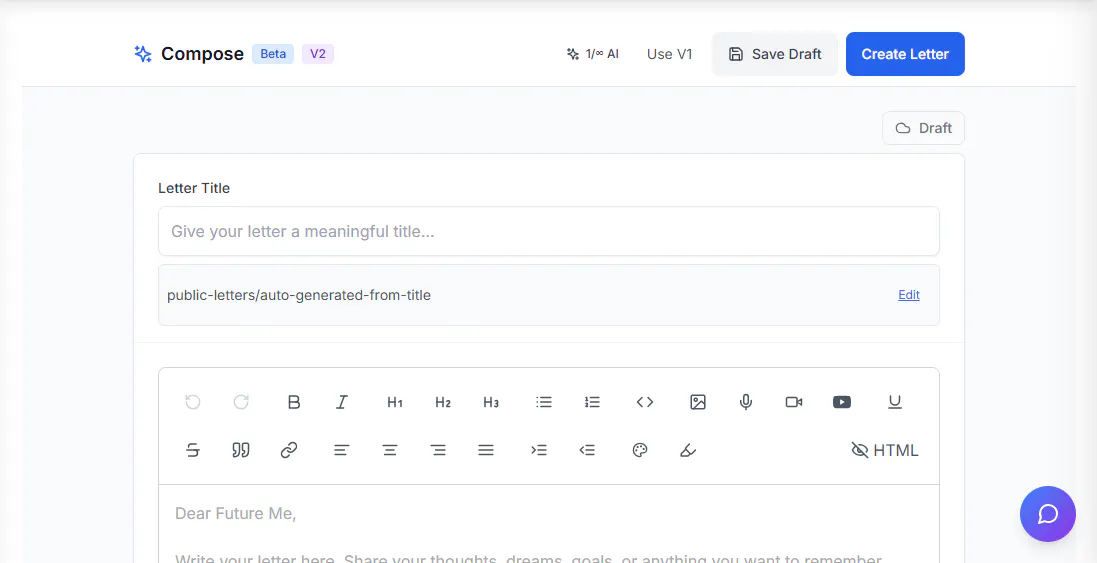Apply Heading 2 style
Image resolution: width=1097 pixels, height=563 pixels.
(443, 402)
